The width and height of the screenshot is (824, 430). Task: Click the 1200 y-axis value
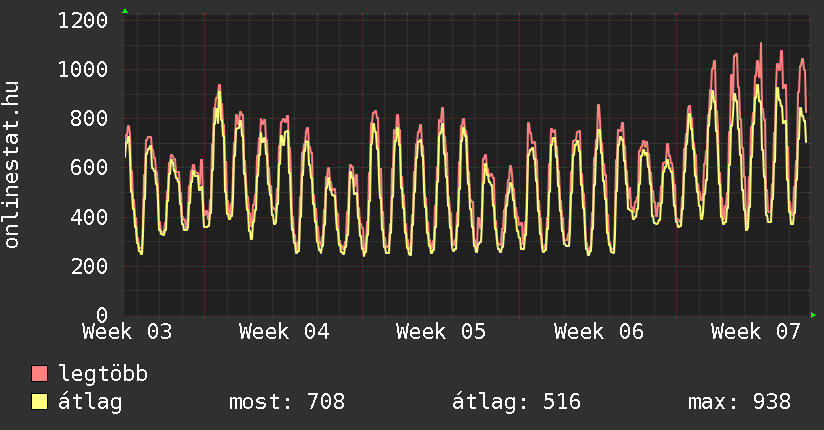[x=83, y=20]
